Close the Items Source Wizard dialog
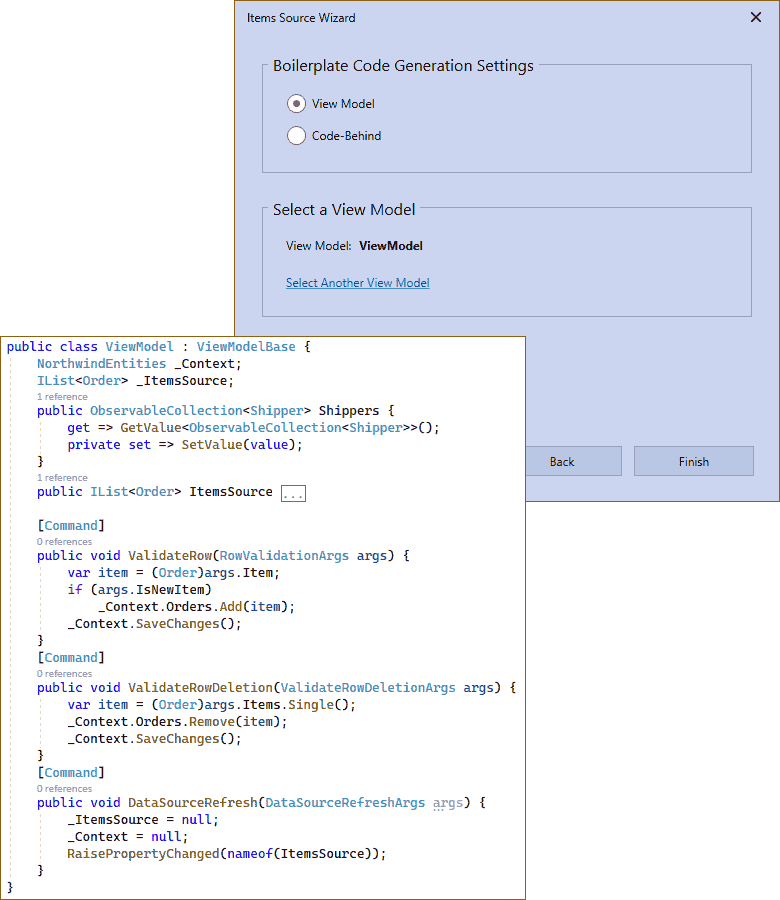 [x=756, y=17]
